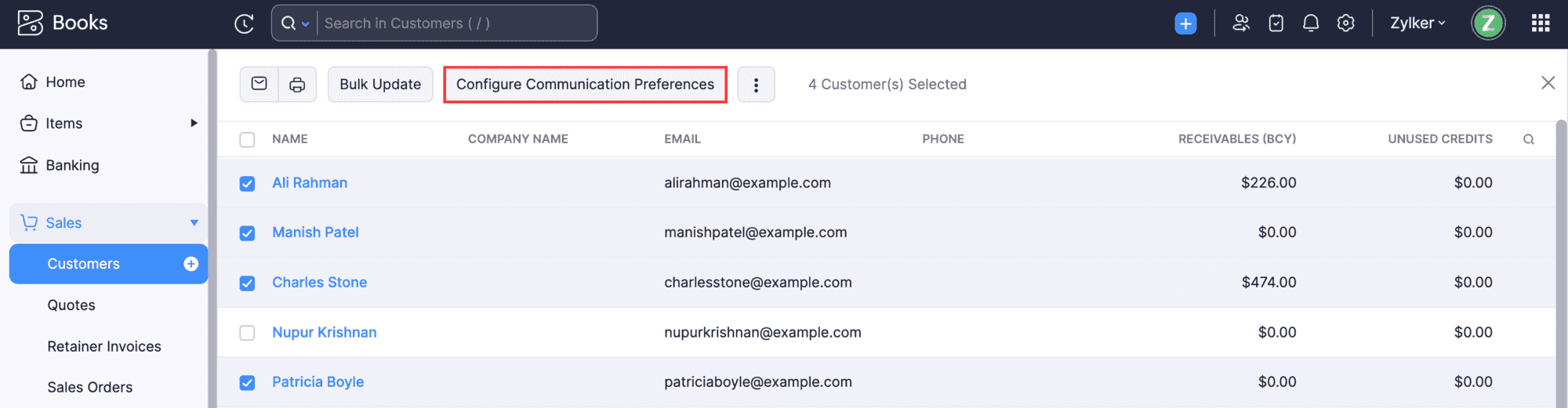Click the recent activity clock icon
This screenshot has width=1568, height=408.
pyautogui.click(x=244, y=23)
